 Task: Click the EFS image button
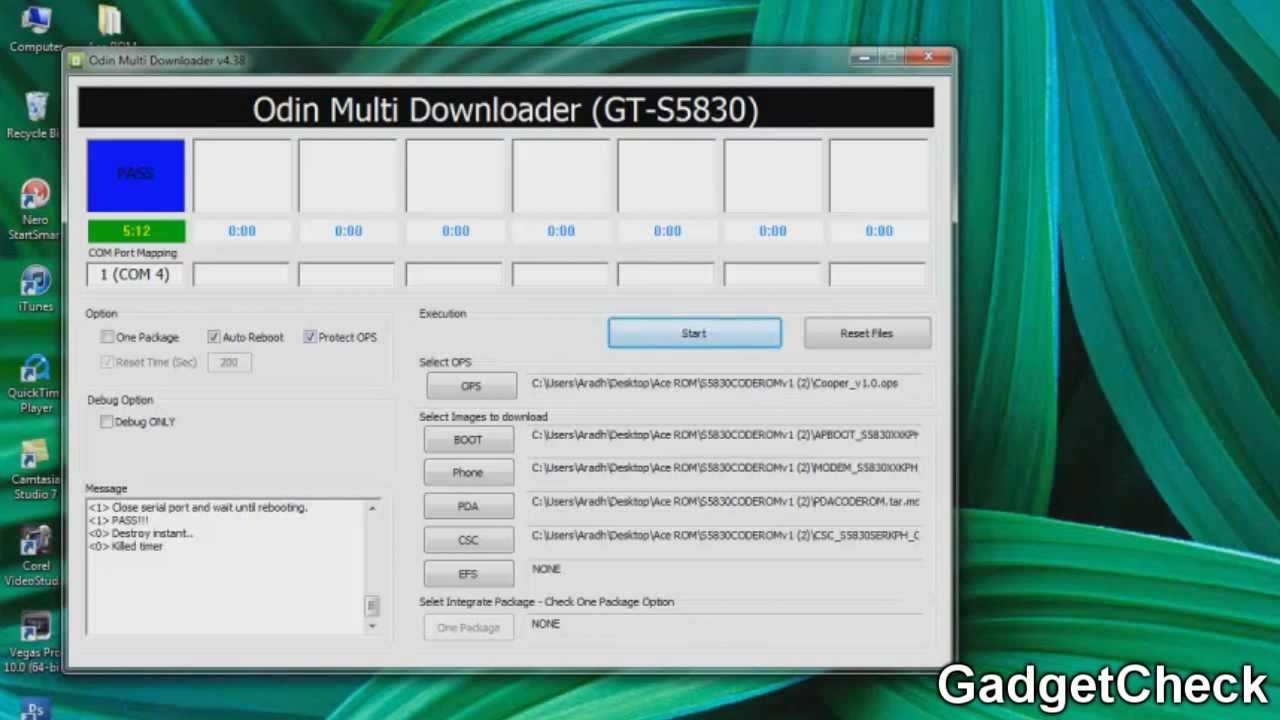point(468,574)
